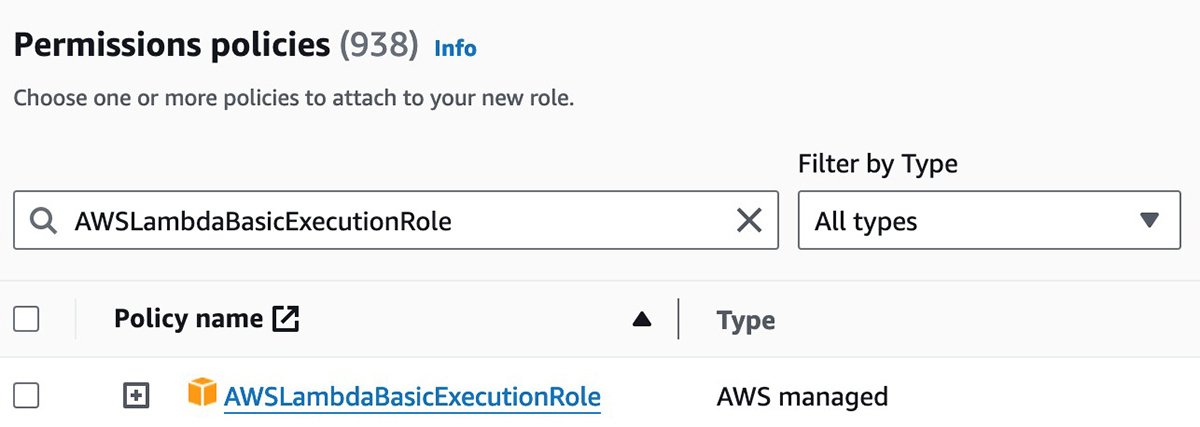The height and width of the screenshot is (427, 1200).
Task: Focus the policy search input field
Action: [x=400, y=221]
